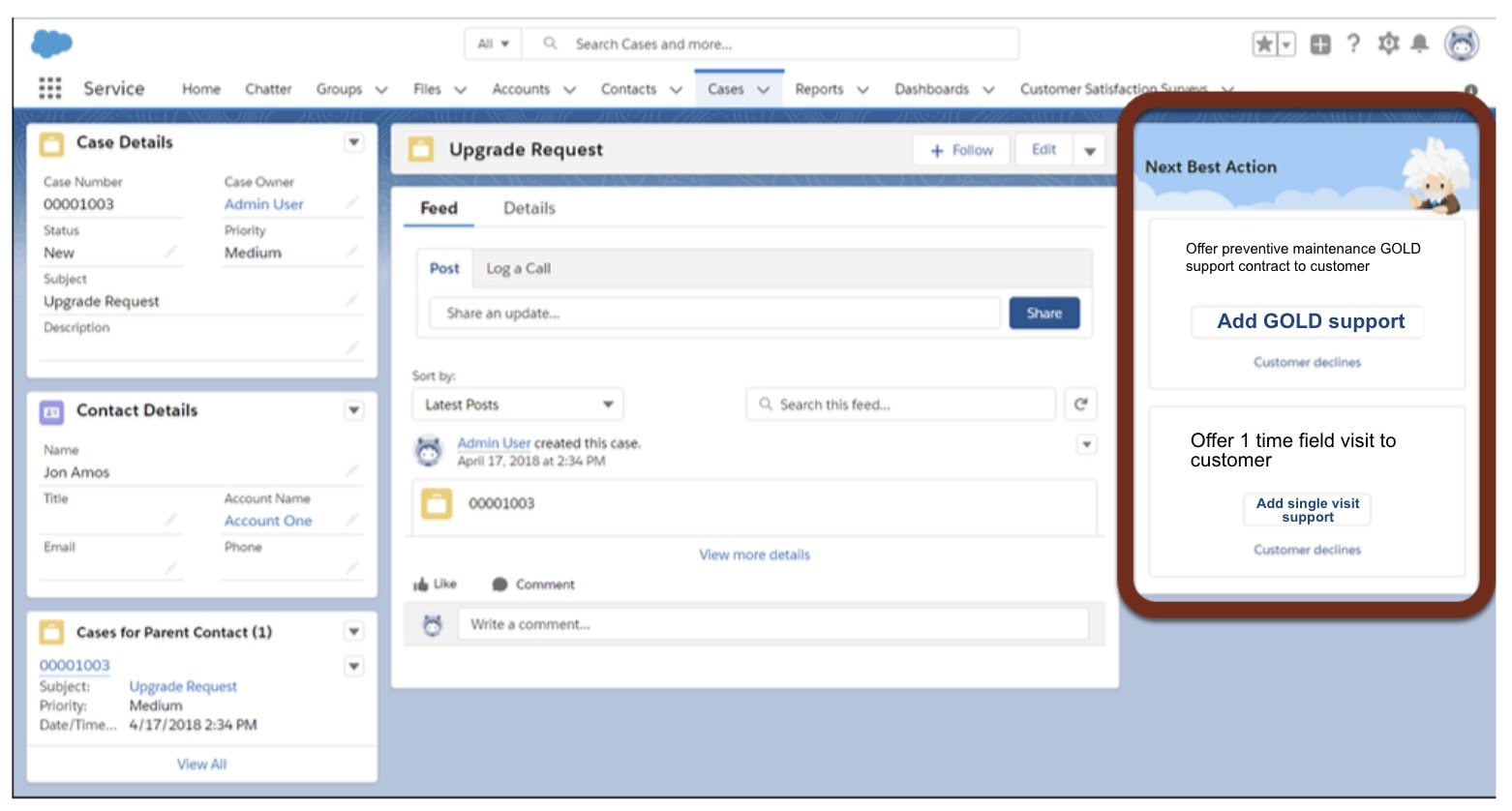Click Add GOLD support button
This screenshot has width=1512, height=811.
coord(1310,321)
